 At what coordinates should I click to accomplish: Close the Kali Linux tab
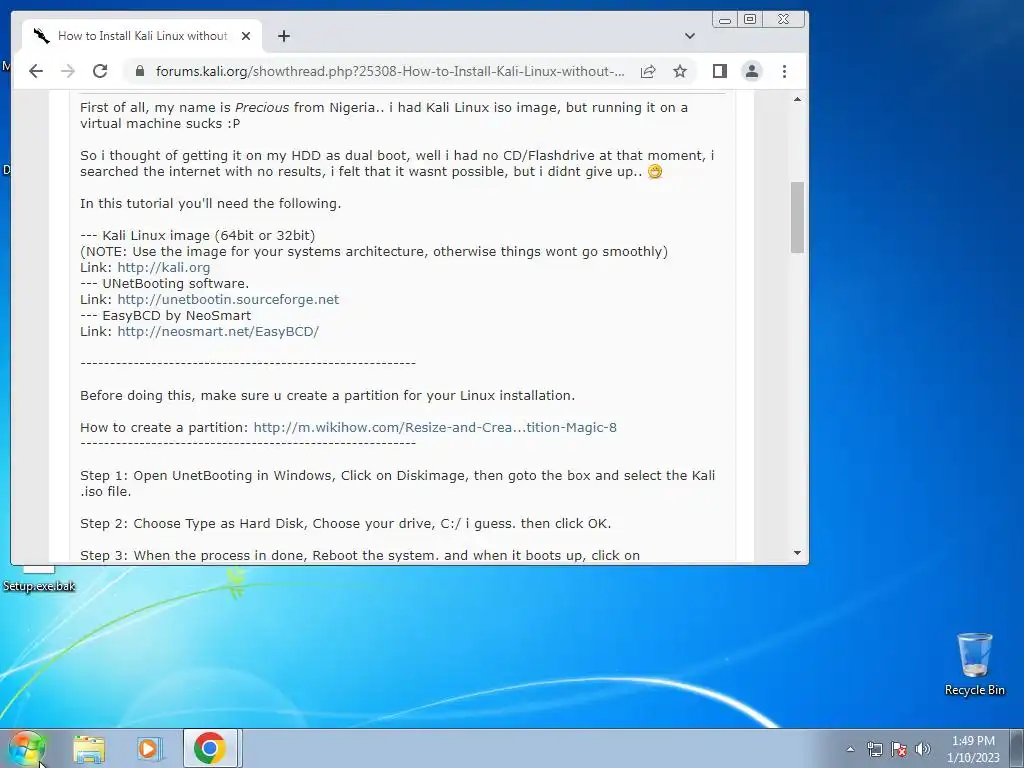[246, 36]
